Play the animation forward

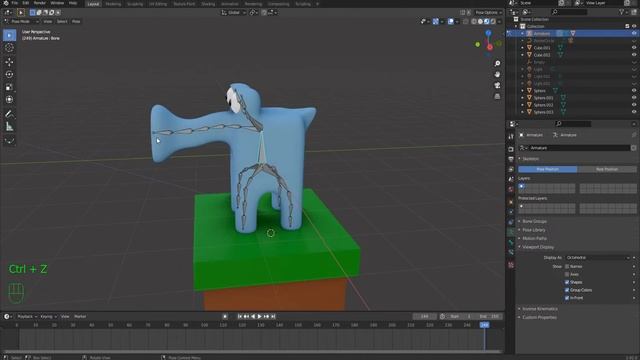tap(260, 316)
